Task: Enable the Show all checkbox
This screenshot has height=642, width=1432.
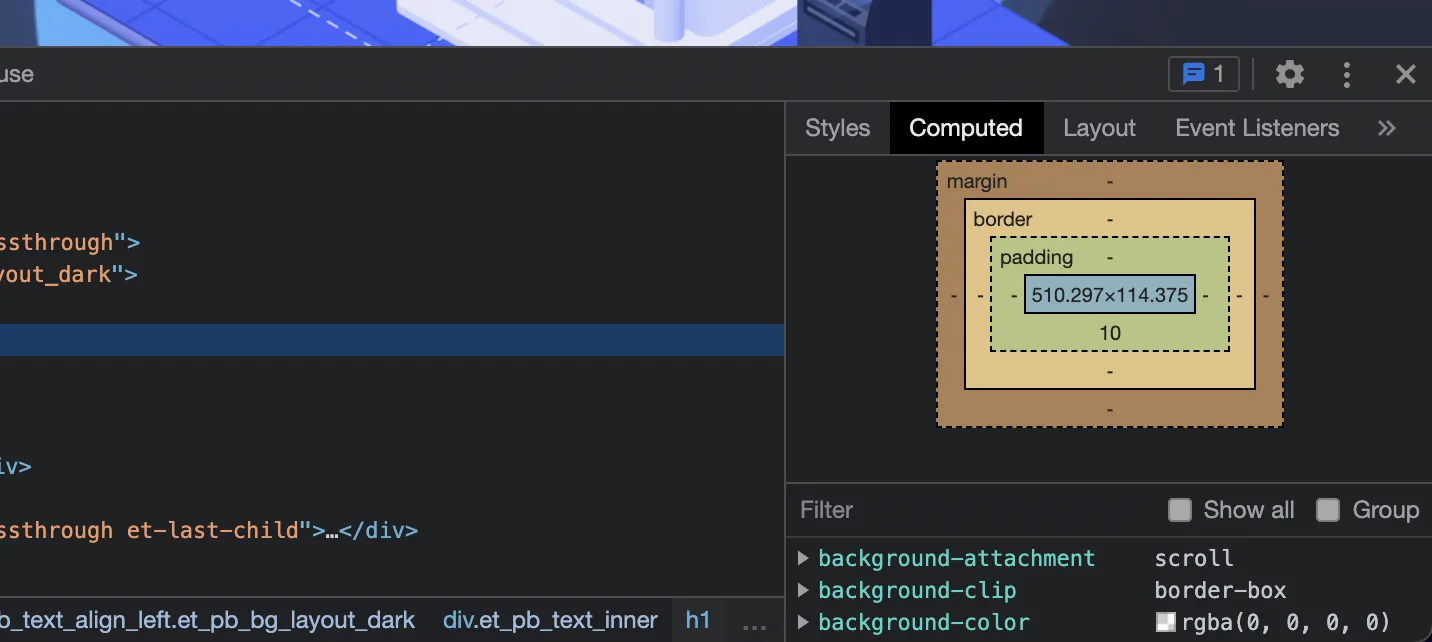Action: coord(1180,510)
